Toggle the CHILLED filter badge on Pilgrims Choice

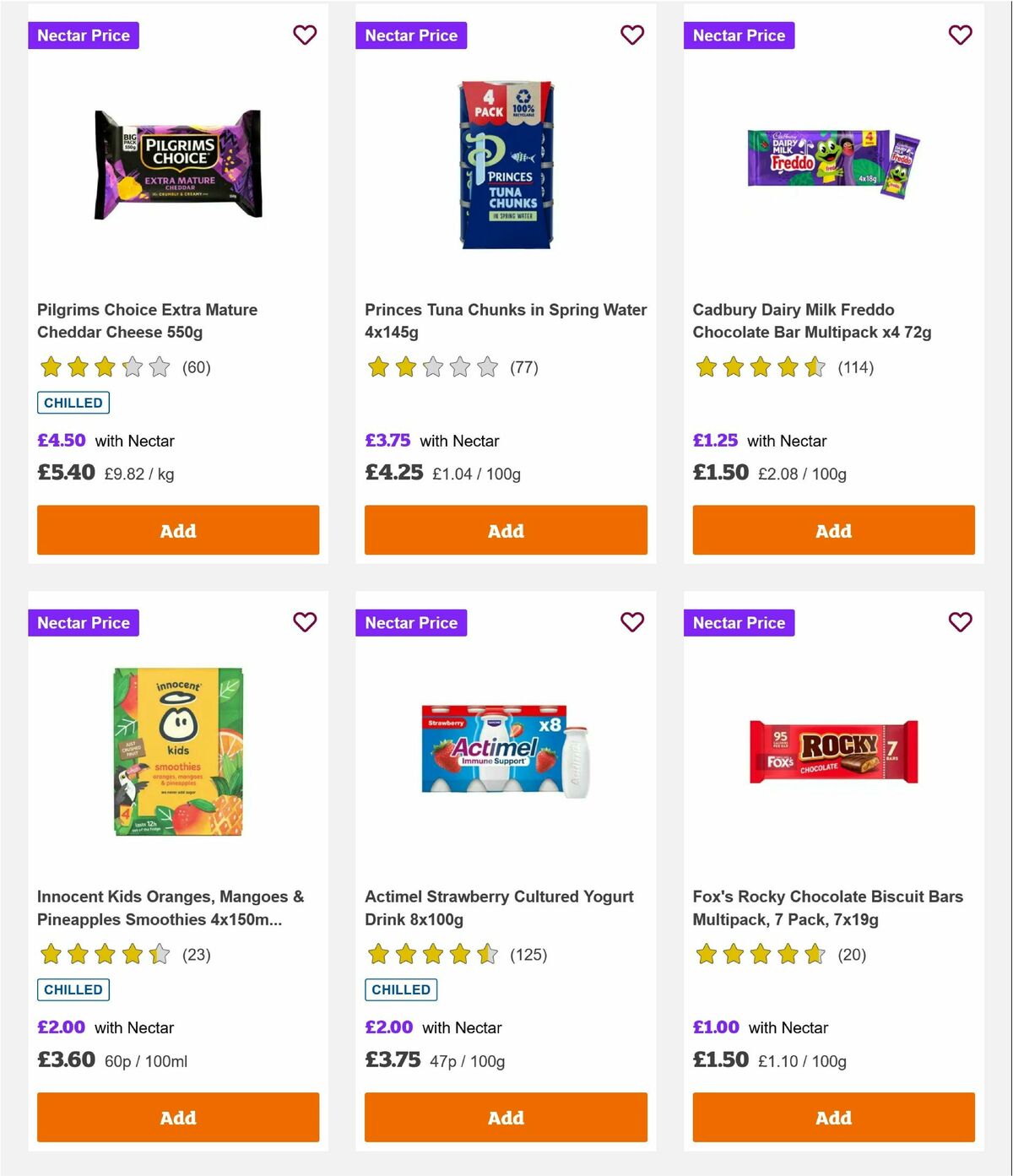pyautogui.click(x=73, y=403)
